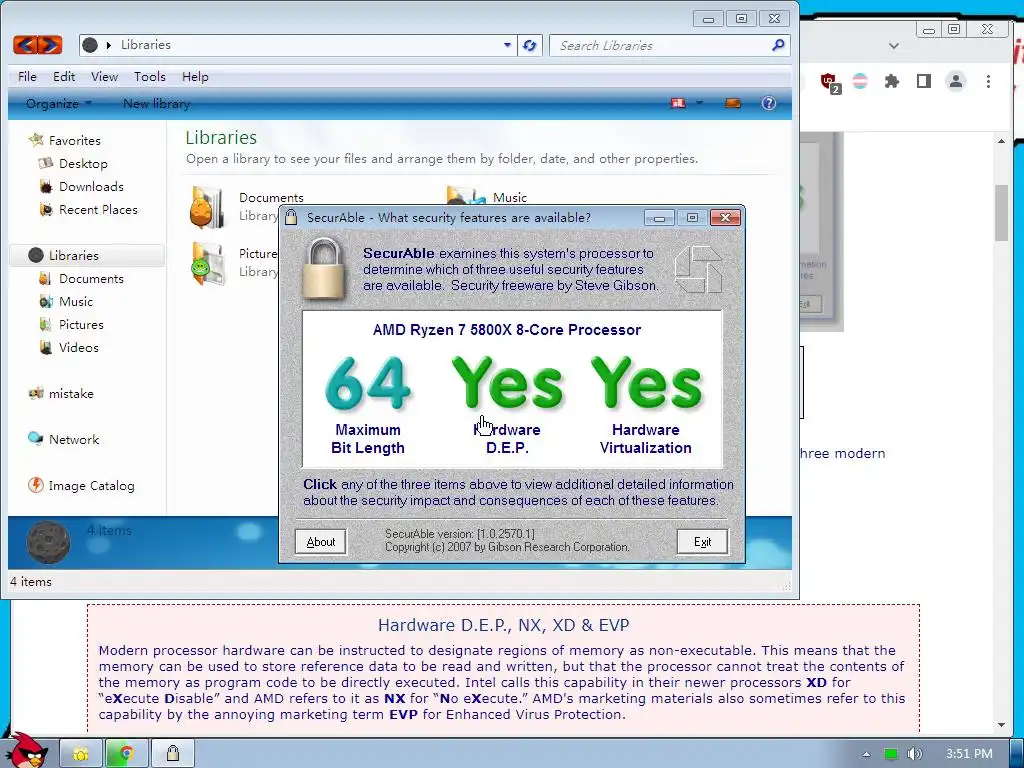This screenshot has width=1024, height=768.
Task: Open view options dropdown arrow in Explorer
Action: point(699,103)
